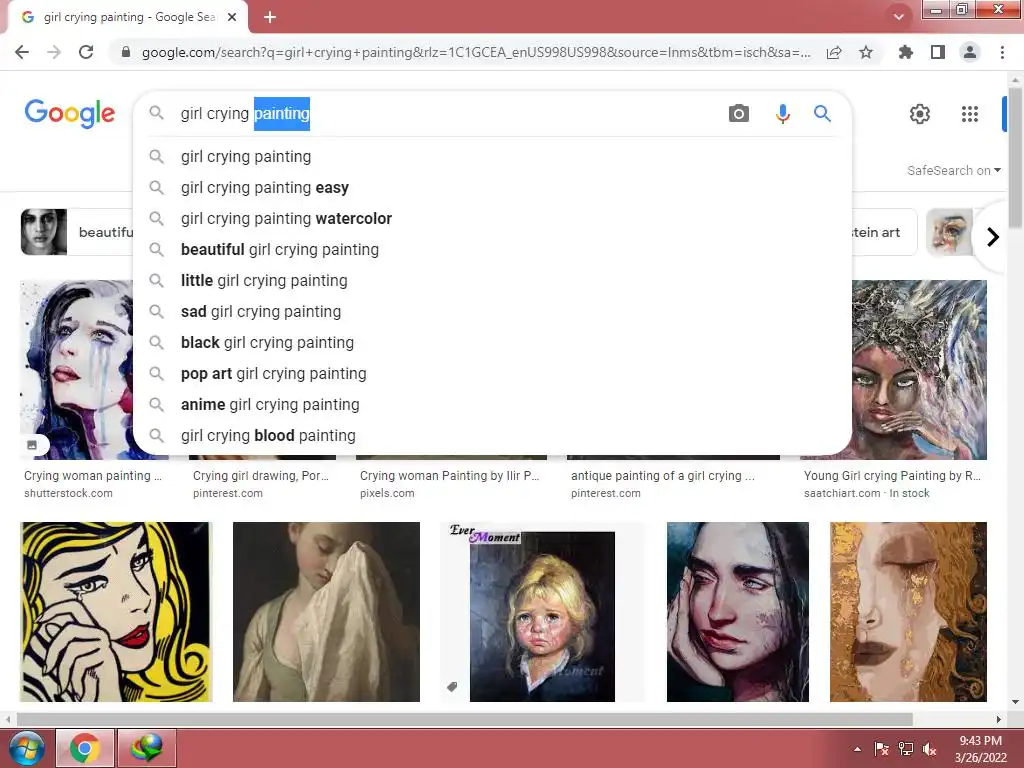
Task: Search by image with camera icon
Action: click(739, 114)
